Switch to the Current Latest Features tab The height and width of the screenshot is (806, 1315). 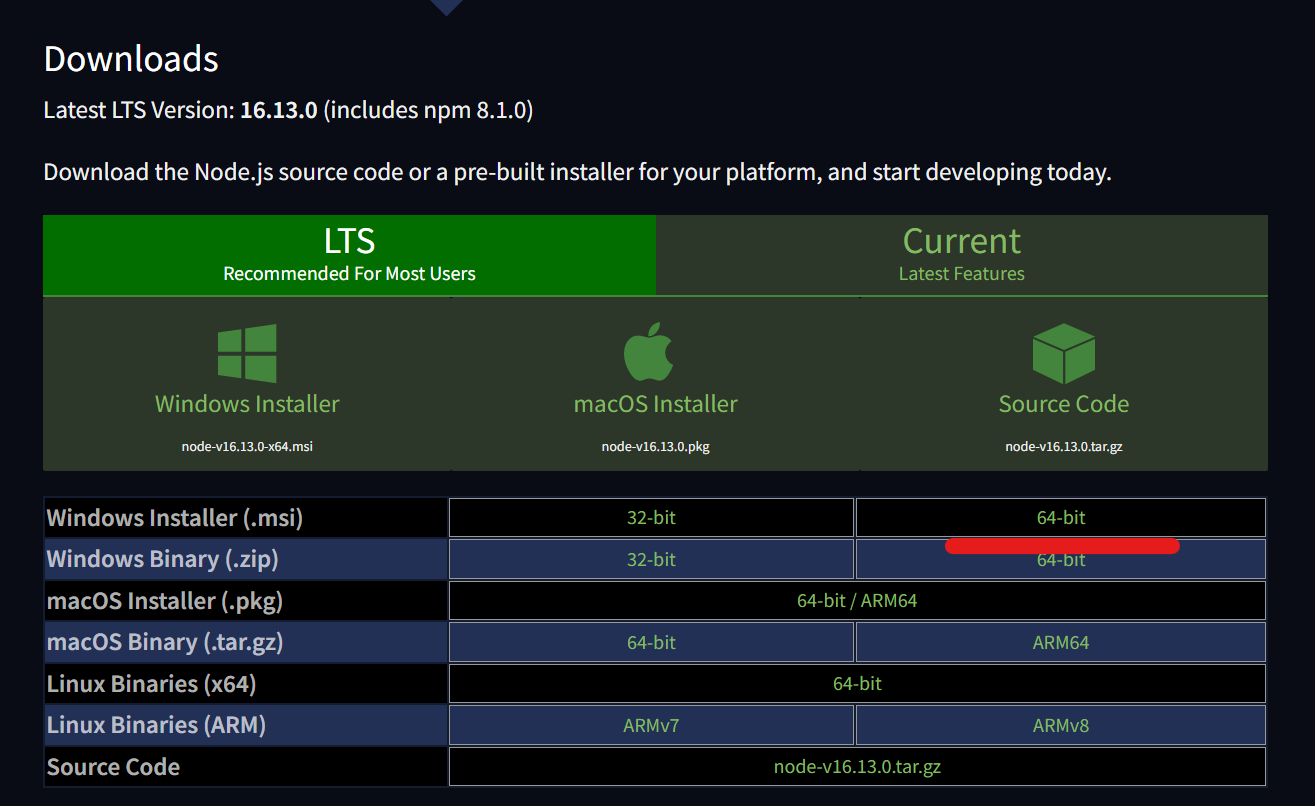[x=962, y=255]
